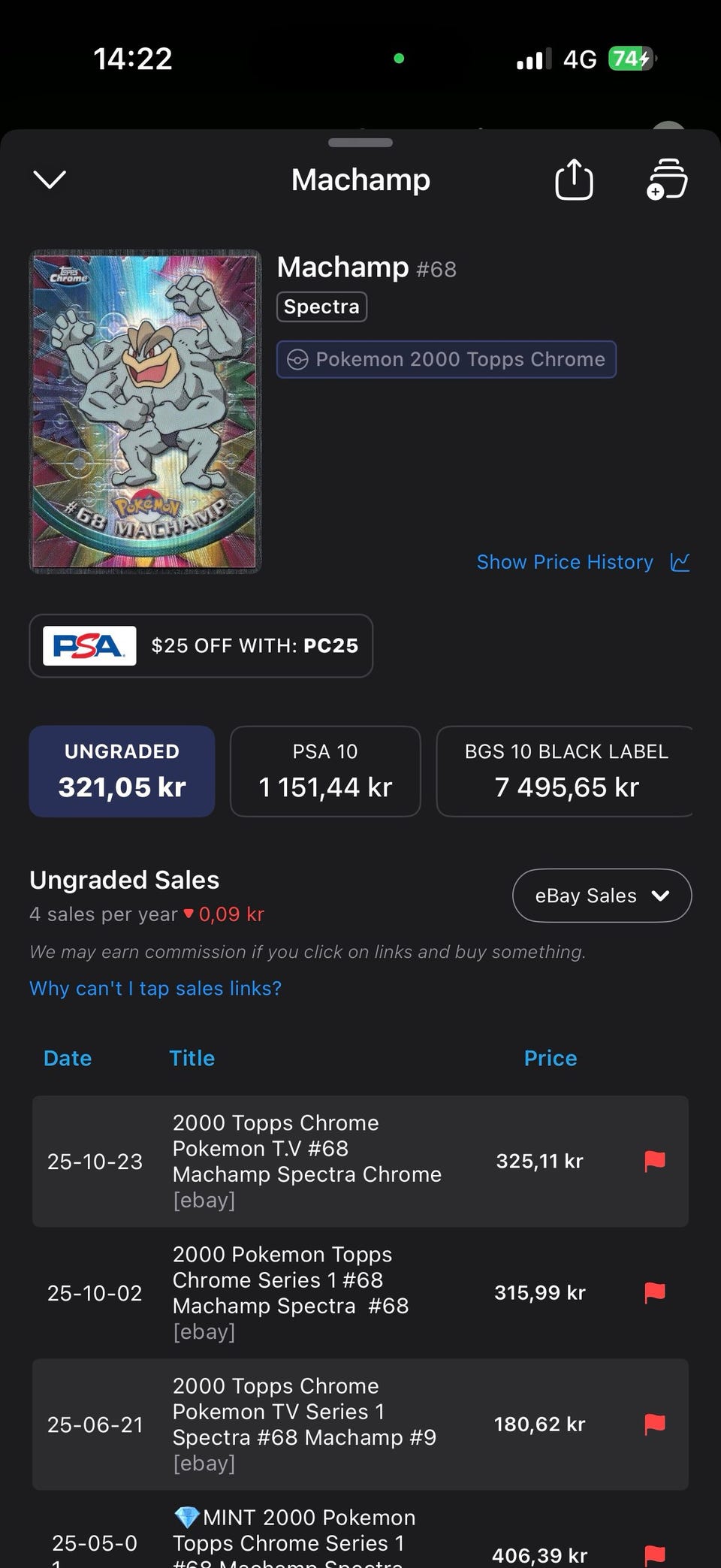The height and width of the screenshot is (1568, 721).
Task: Flag the 325,11 kr sale
Action: (x=655, y=1161)
